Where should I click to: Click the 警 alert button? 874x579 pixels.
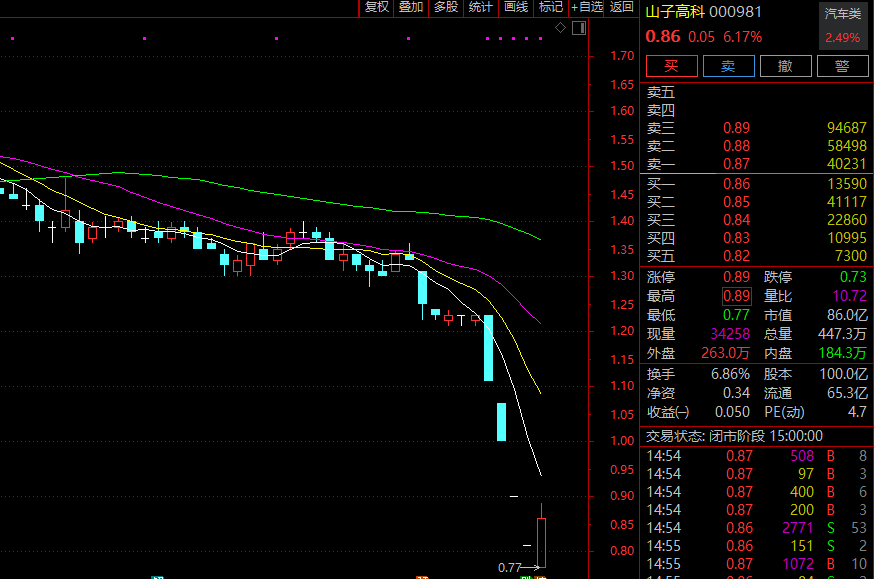pos(842,66)
